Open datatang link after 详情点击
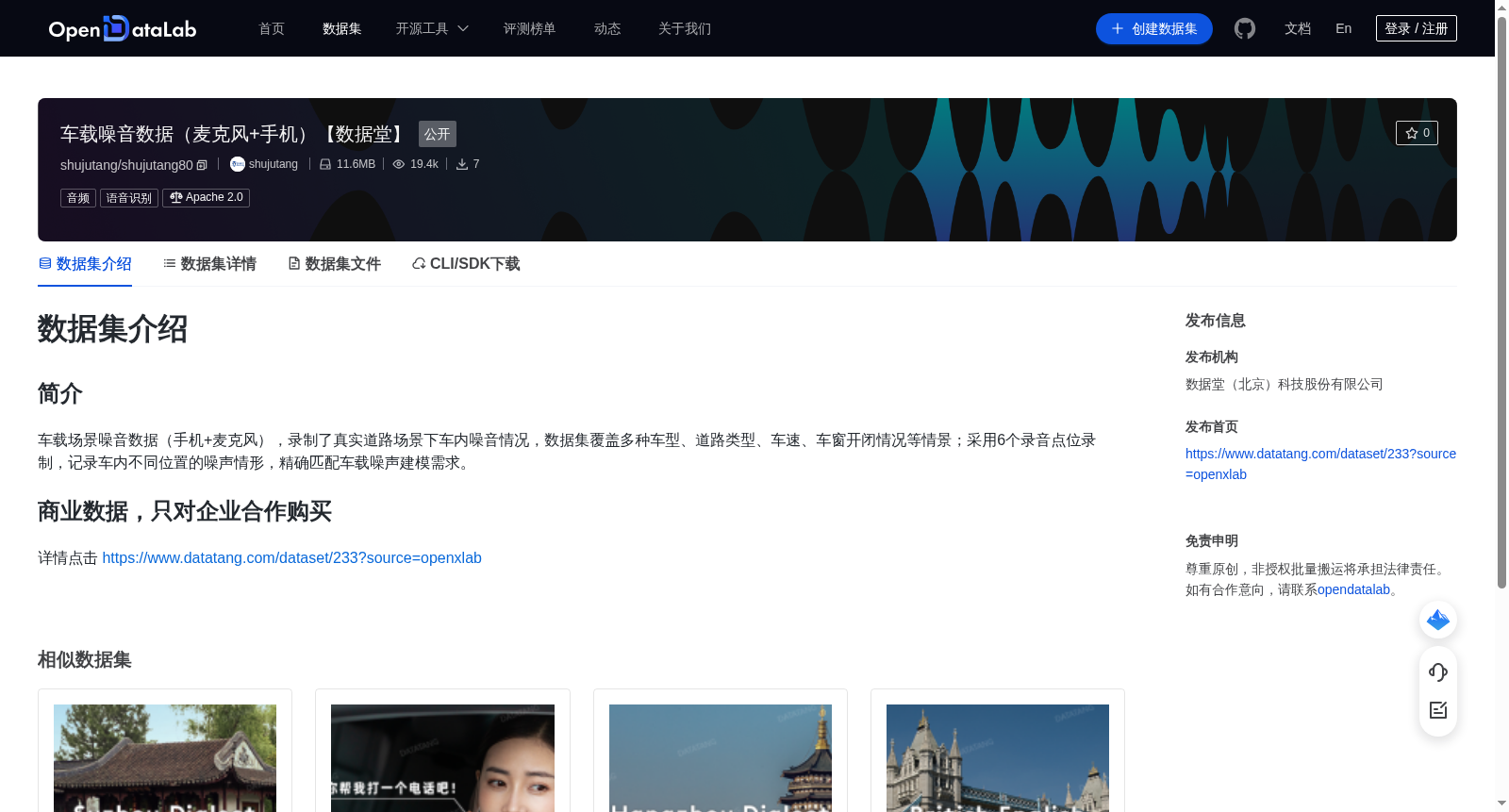The image size is (1509, 812). (x=291, y=558)
